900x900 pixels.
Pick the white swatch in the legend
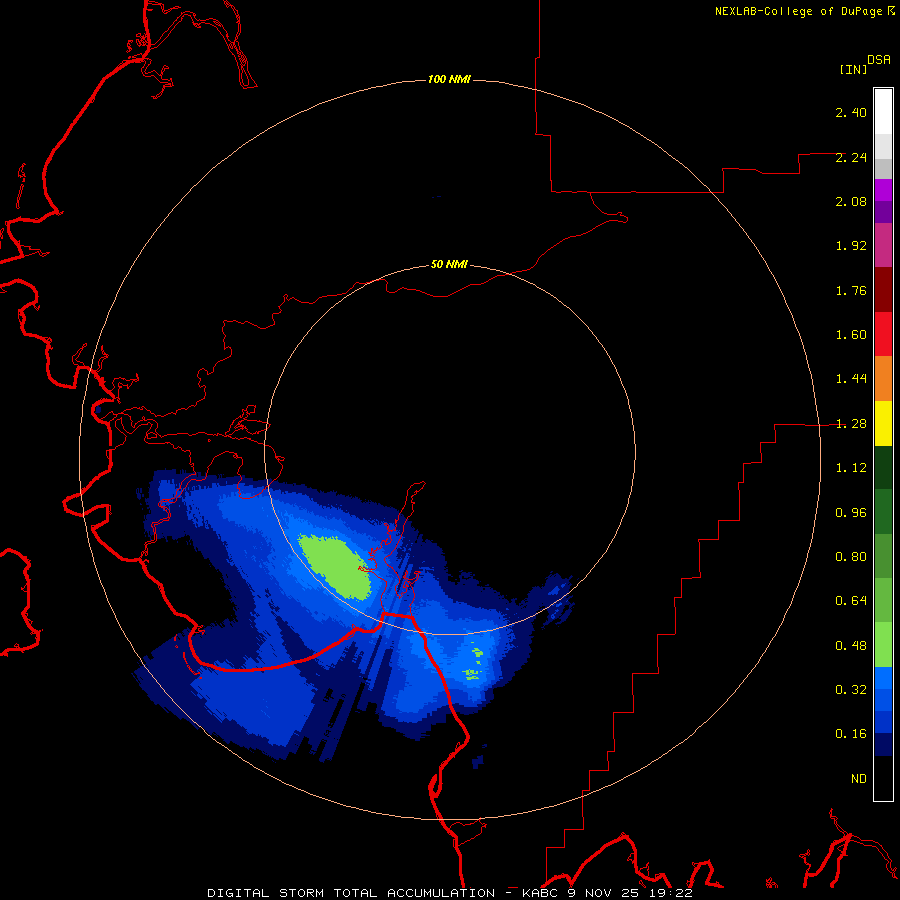click(883, 112)
